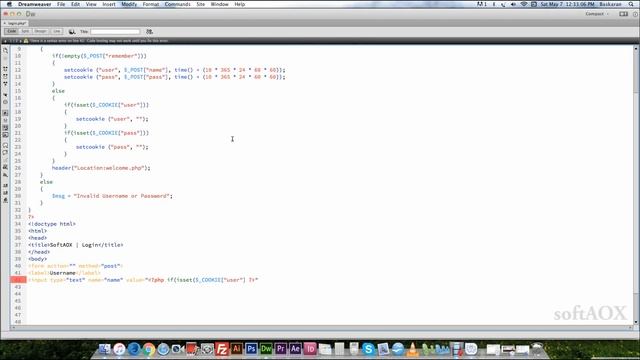Open the Format menu
The image size is (640, 360).
click(151, 4)
